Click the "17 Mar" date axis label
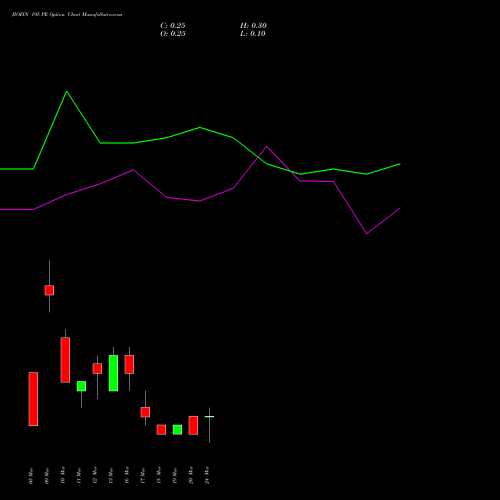500x500 pixels. point(143,476)
